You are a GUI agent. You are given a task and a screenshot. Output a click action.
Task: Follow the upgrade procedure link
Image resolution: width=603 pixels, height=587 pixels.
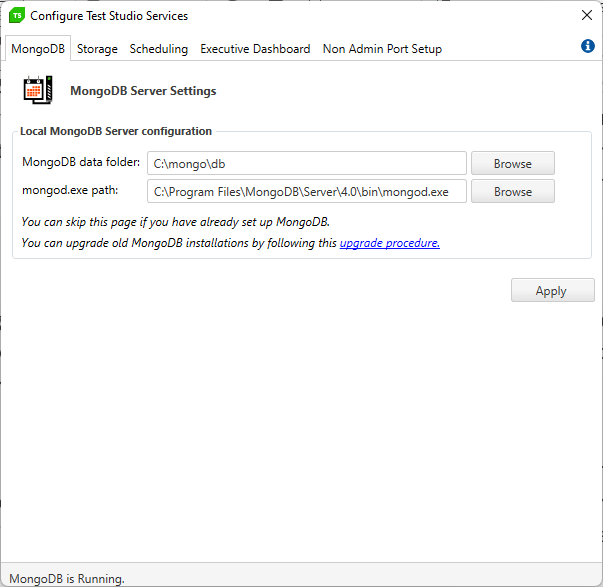coord(390,243)
